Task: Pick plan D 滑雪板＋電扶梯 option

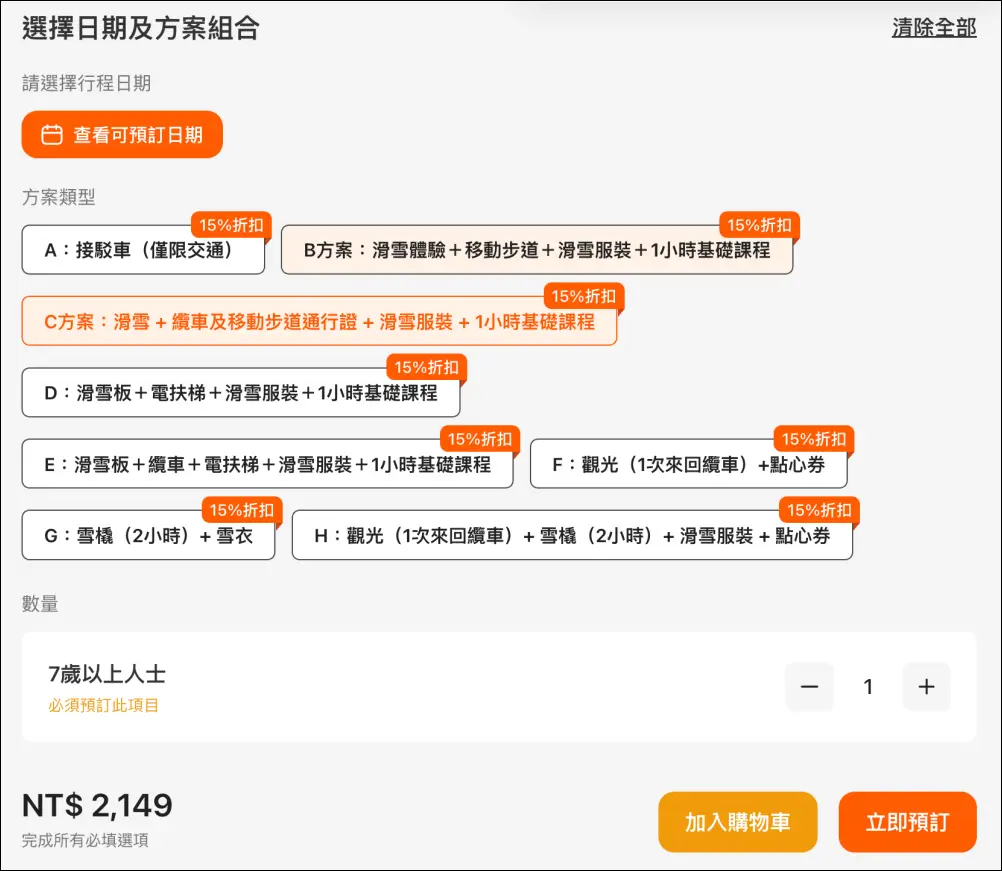Action: pyautogui.click(x=240, y=393)
